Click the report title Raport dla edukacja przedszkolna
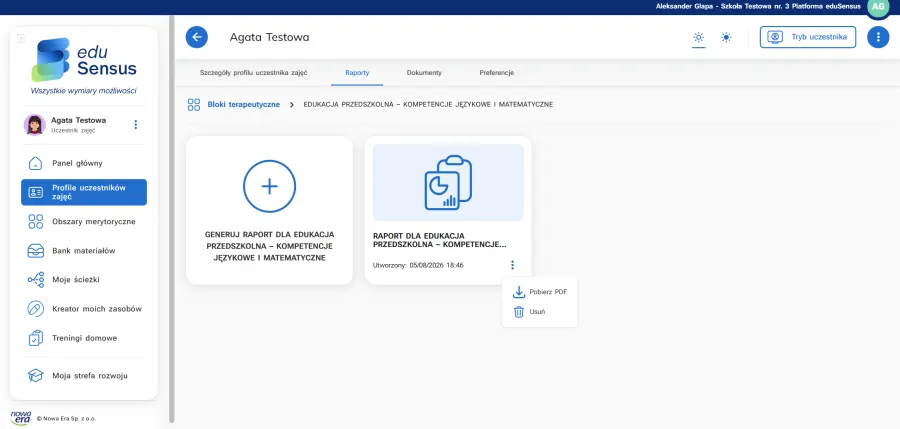Image resolution: width=900 pixels, height=429 pixels. (x=440, y=240)
